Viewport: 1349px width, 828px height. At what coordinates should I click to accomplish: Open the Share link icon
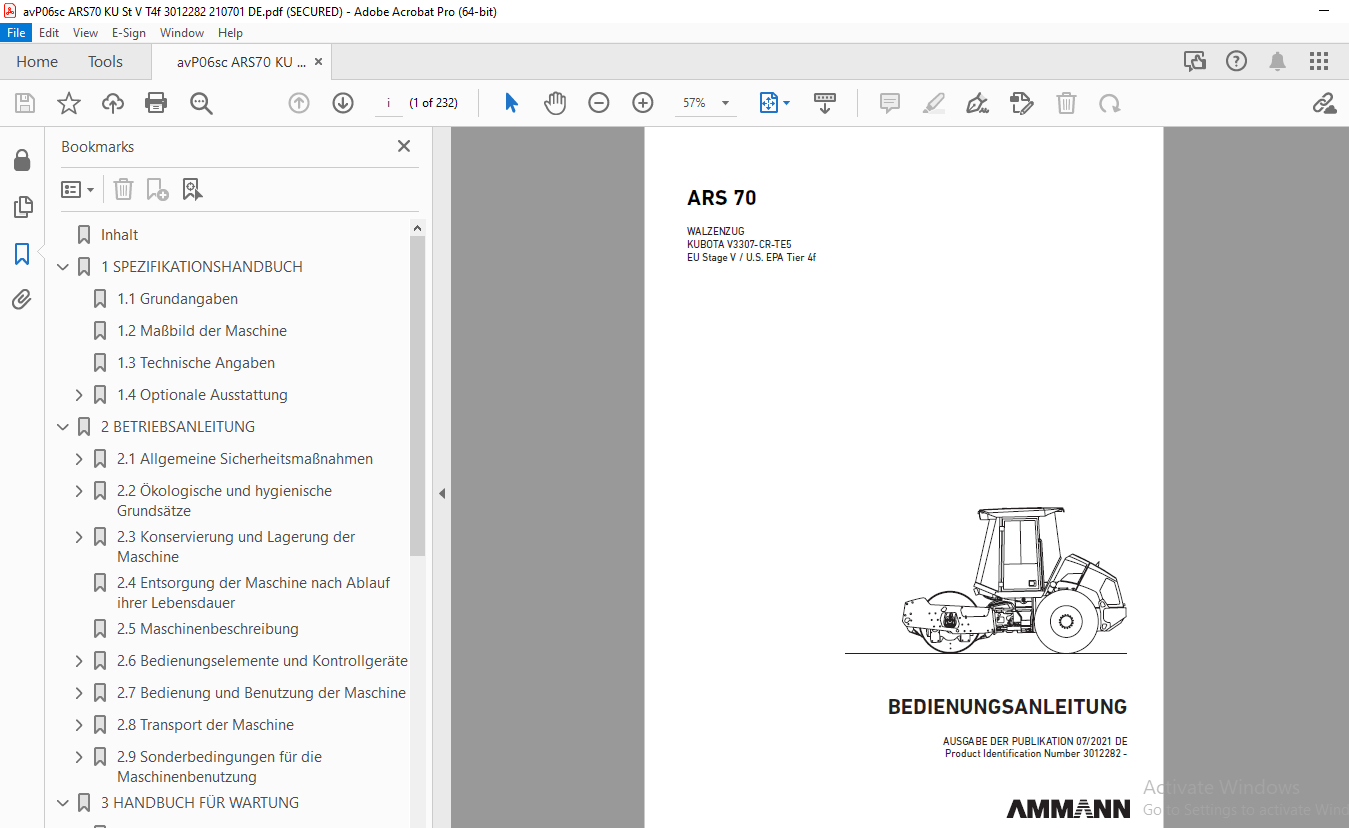[1325, 103]
